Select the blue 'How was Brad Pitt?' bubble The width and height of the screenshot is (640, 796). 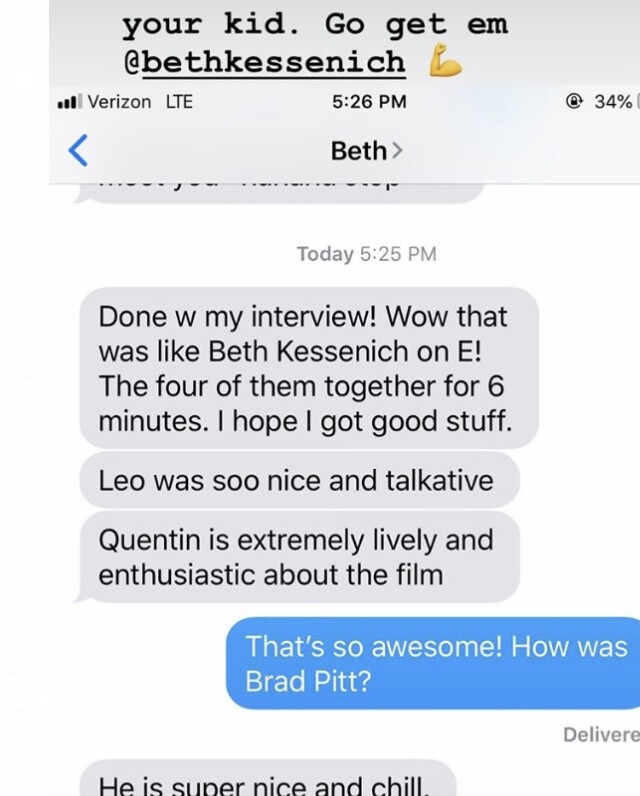click(433, 663)
